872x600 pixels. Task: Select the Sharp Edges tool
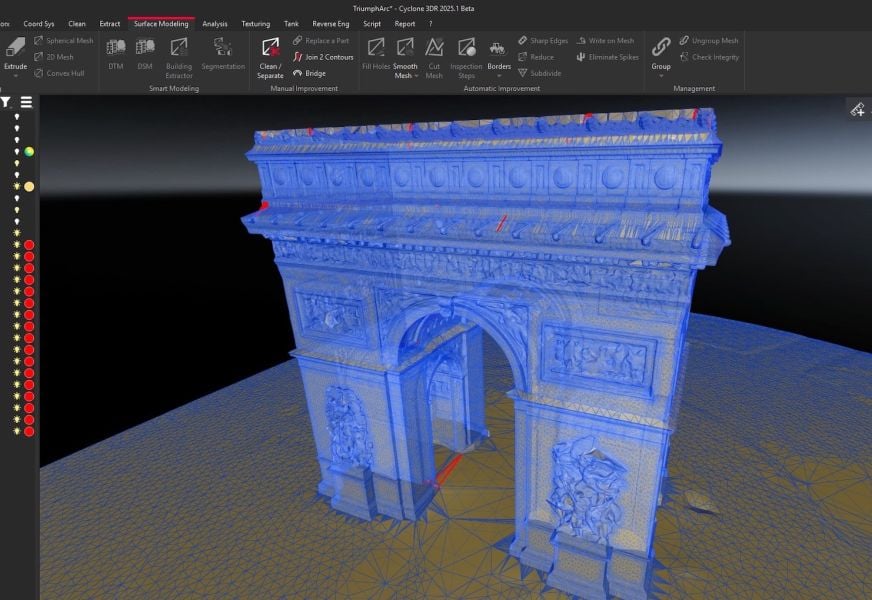543,41
